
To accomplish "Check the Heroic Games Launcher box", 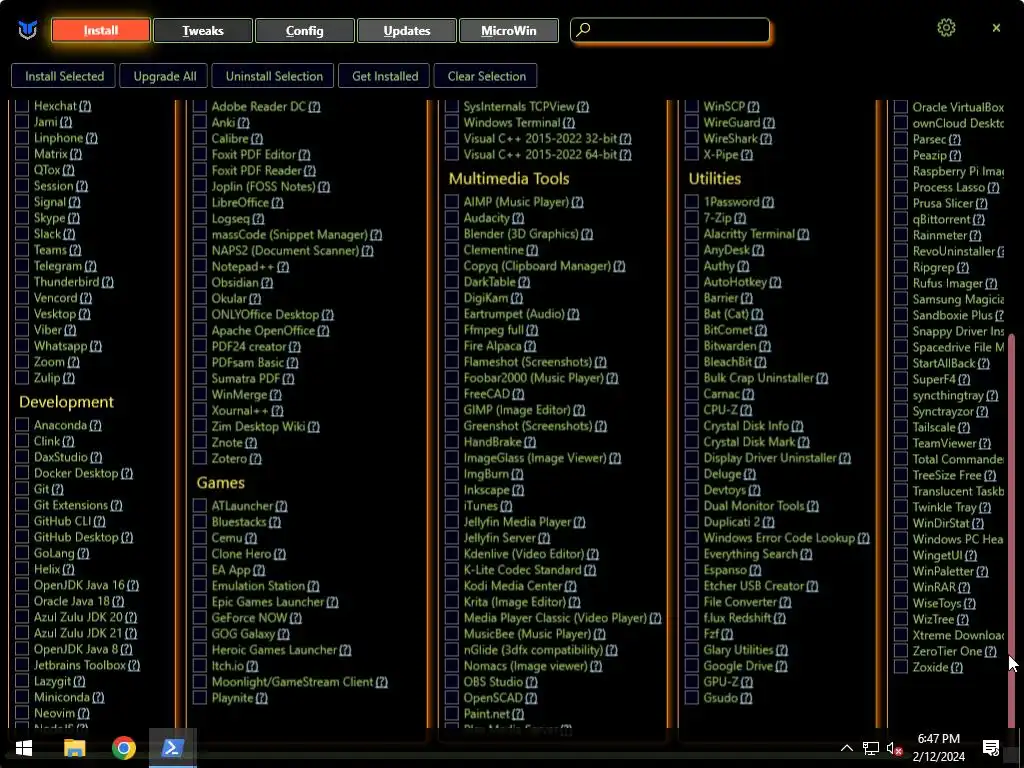I will pos(200,650).
